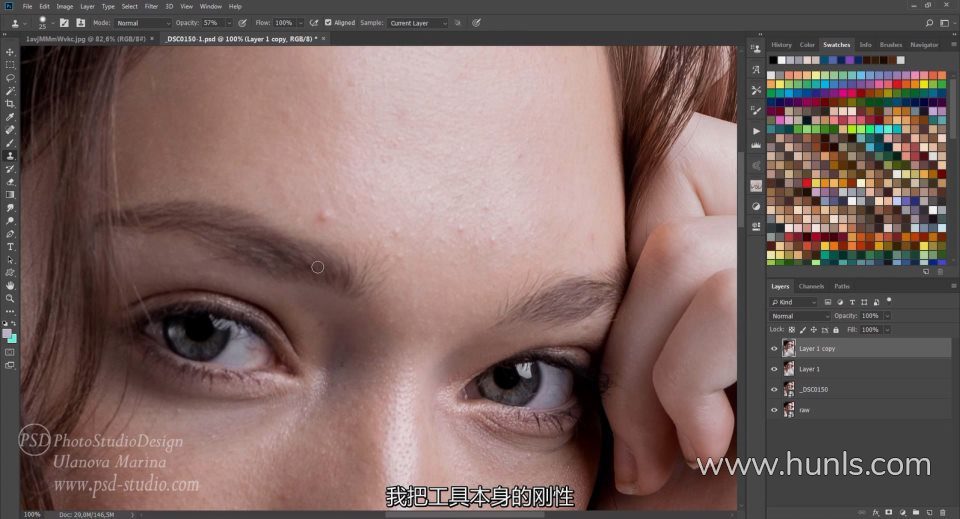960x519 pixels.
Task: Switch to the Channels tab
Action: (811, 286)
